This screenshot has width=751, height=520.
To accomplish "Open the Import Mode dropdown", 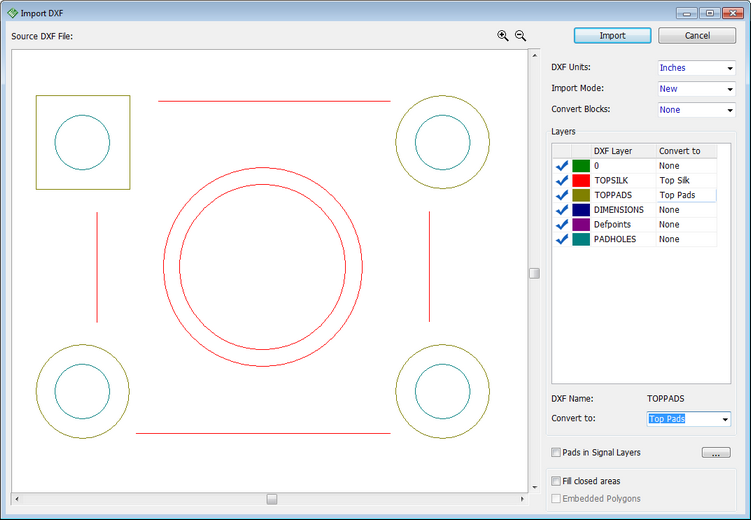I will coord(696,89).
